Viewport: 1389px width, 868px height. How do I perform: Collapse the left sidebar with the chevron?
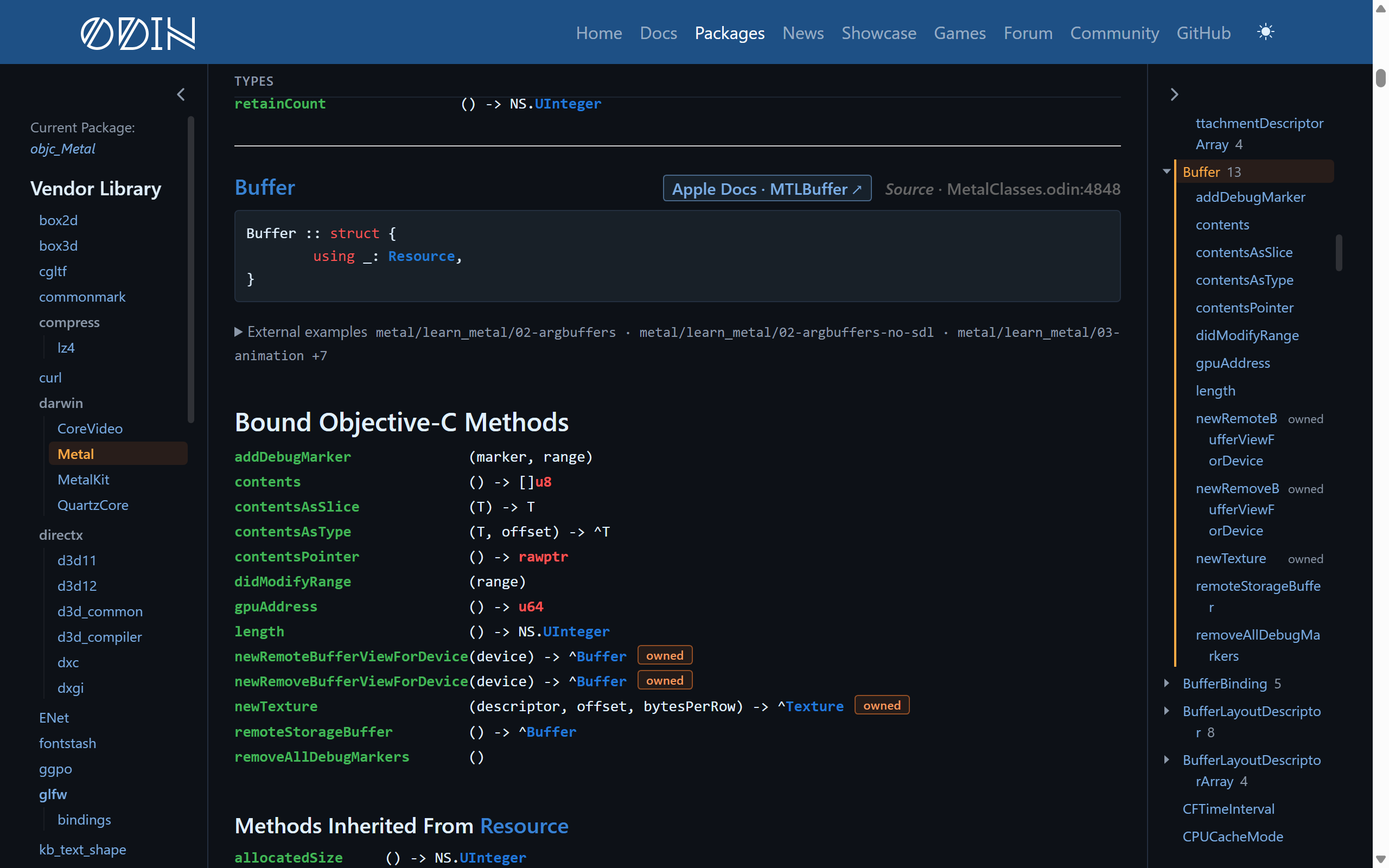pos(181,94)
